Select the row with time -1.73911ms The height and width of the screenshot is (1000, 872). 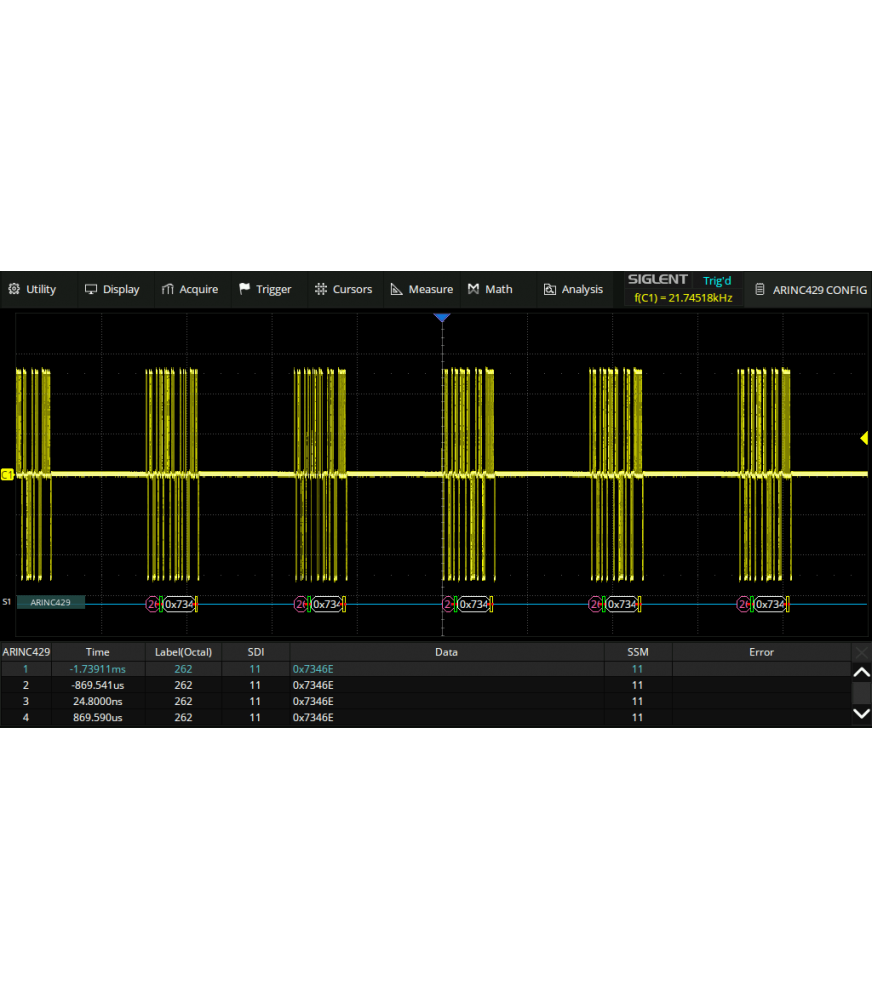[425, 669]
